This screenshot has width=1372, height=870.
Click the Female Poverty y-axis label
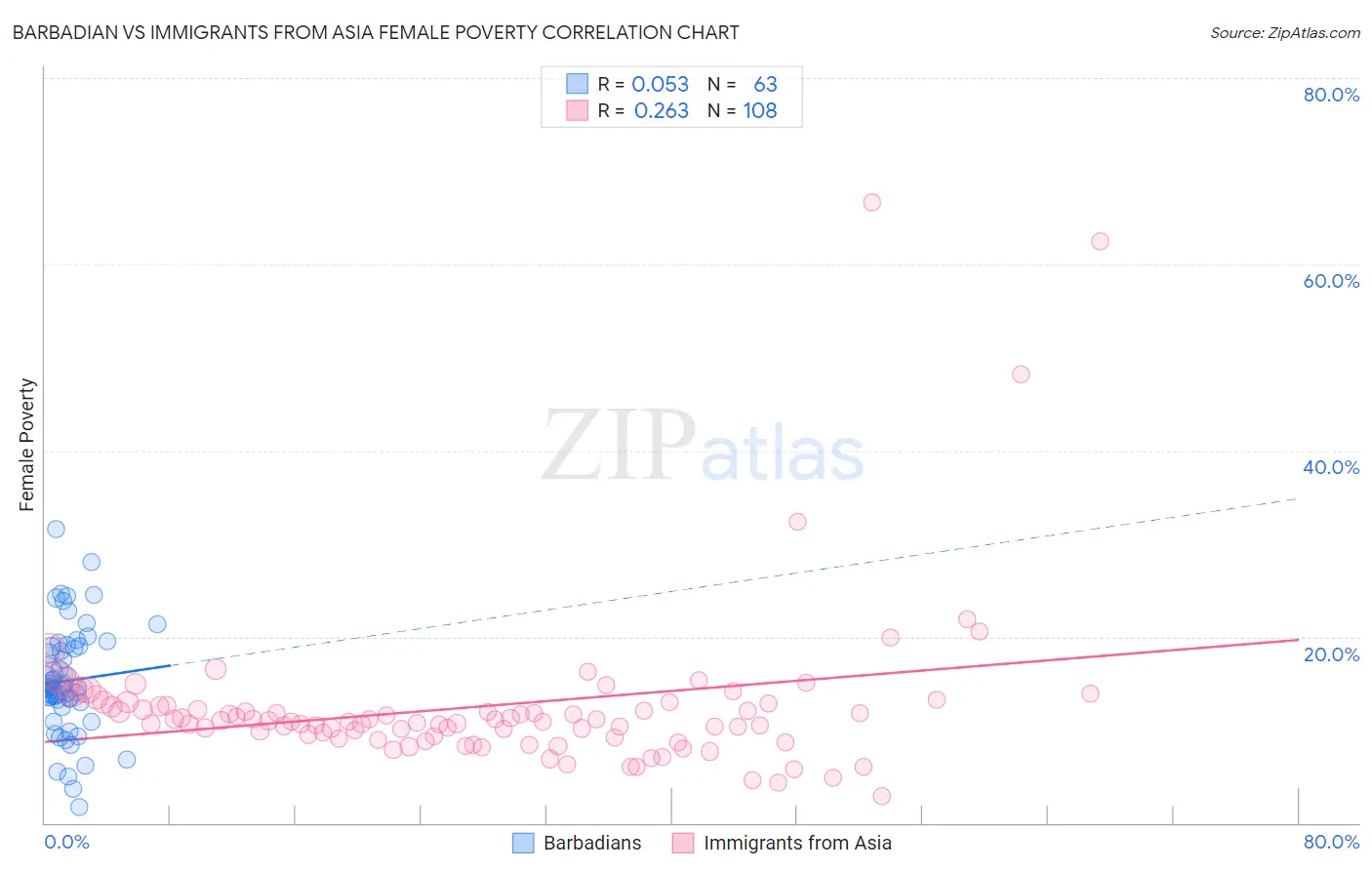(26, 445)
